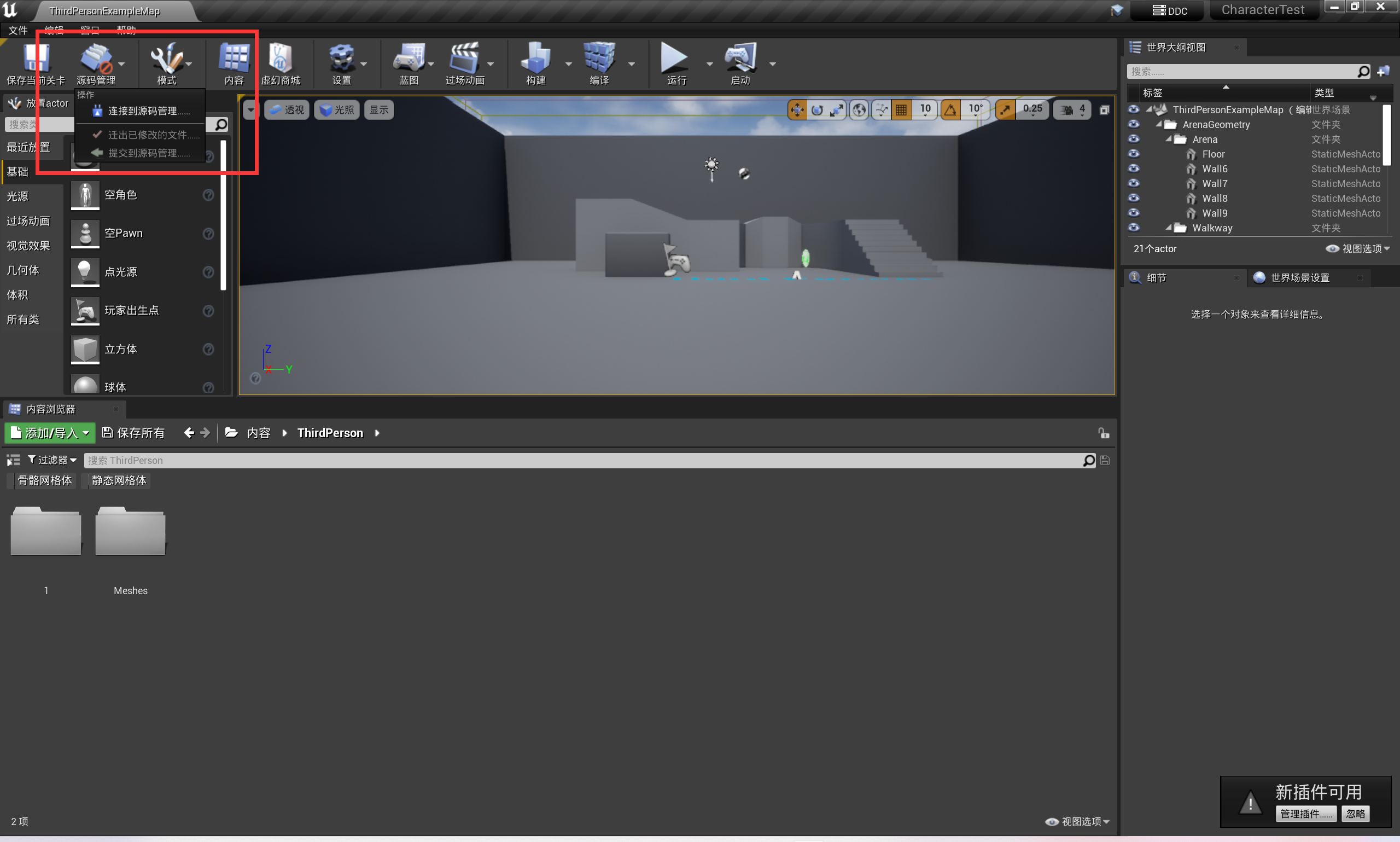Image resolution: width=1400 pixels, height=842 pixels.
Task: Click 管理插件 in the plugin notification
Action: click(1306, 813)
